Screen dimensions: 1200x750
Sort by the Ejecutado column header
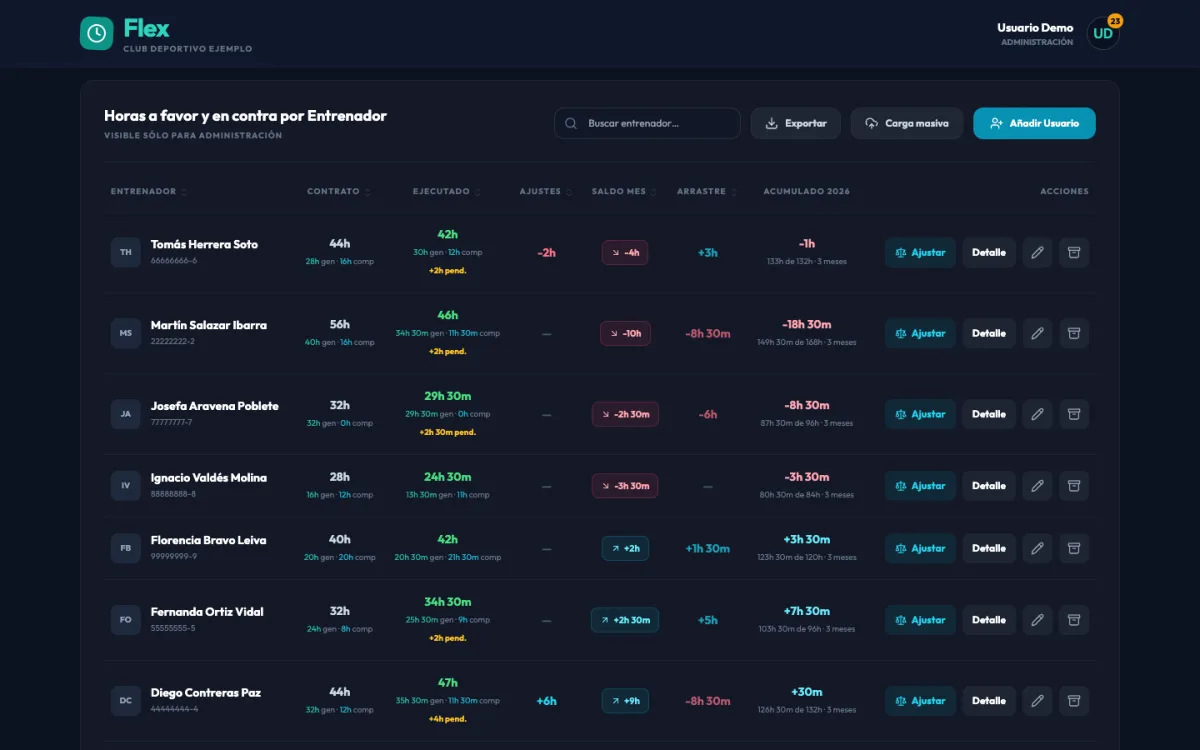(447, 192)
